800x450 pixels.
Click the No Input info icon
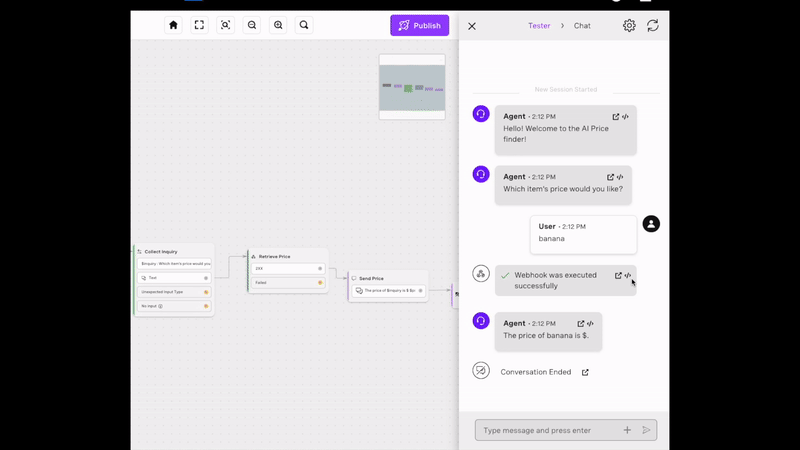(160, 306)
